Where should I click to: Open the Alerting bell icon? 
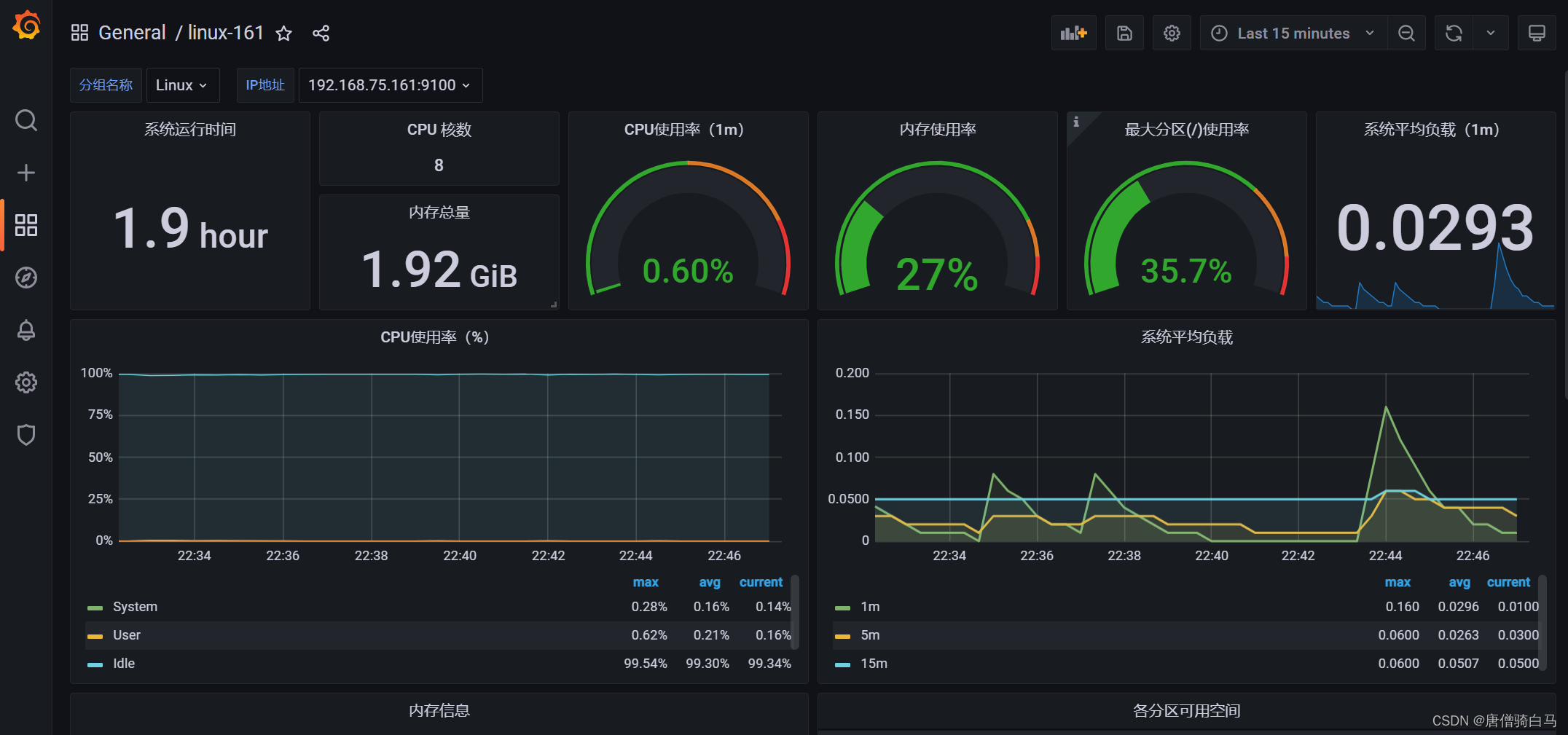coord(26,330)
